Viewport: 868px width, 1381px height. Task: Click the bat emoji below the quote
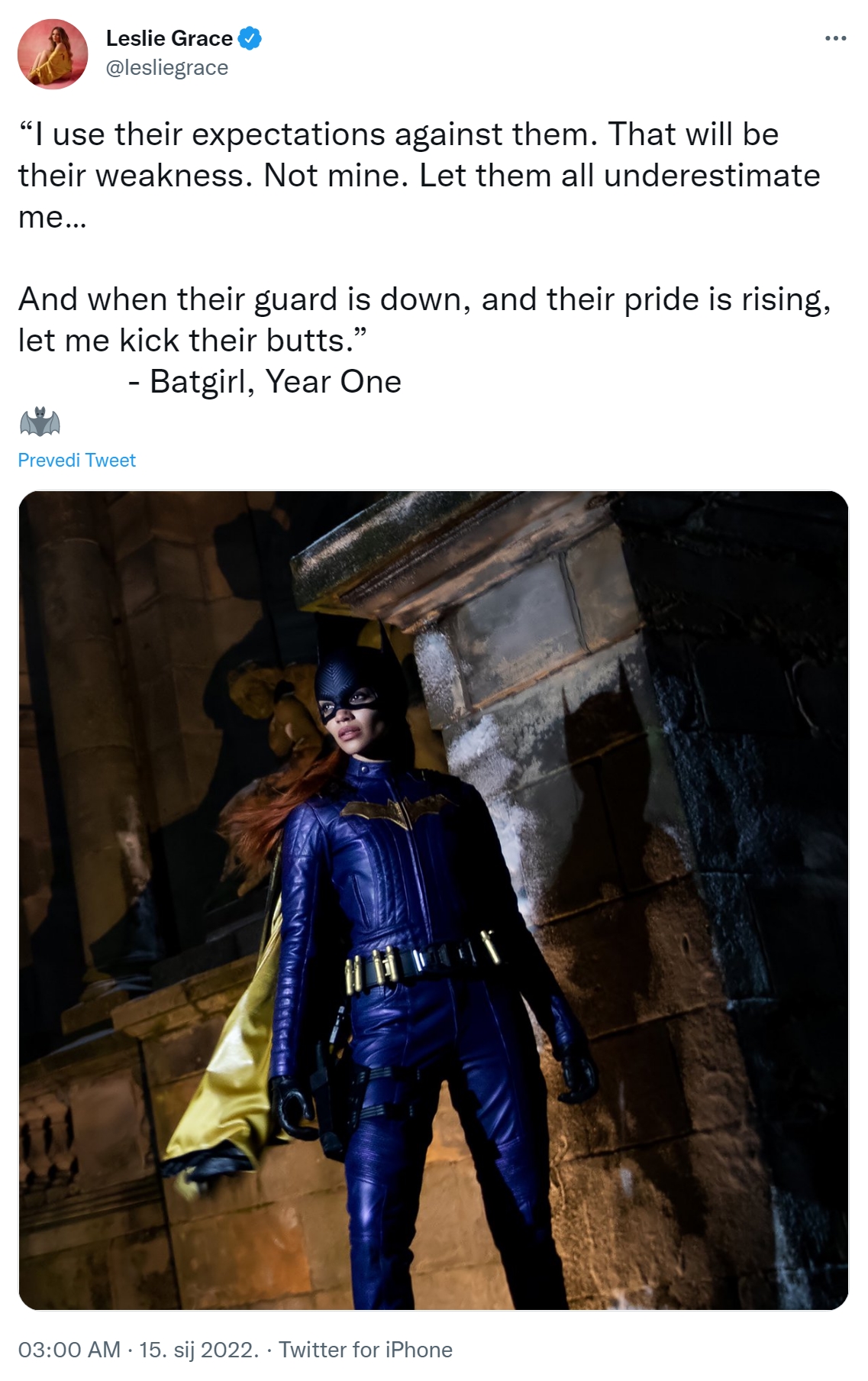(x=40, y=422)
